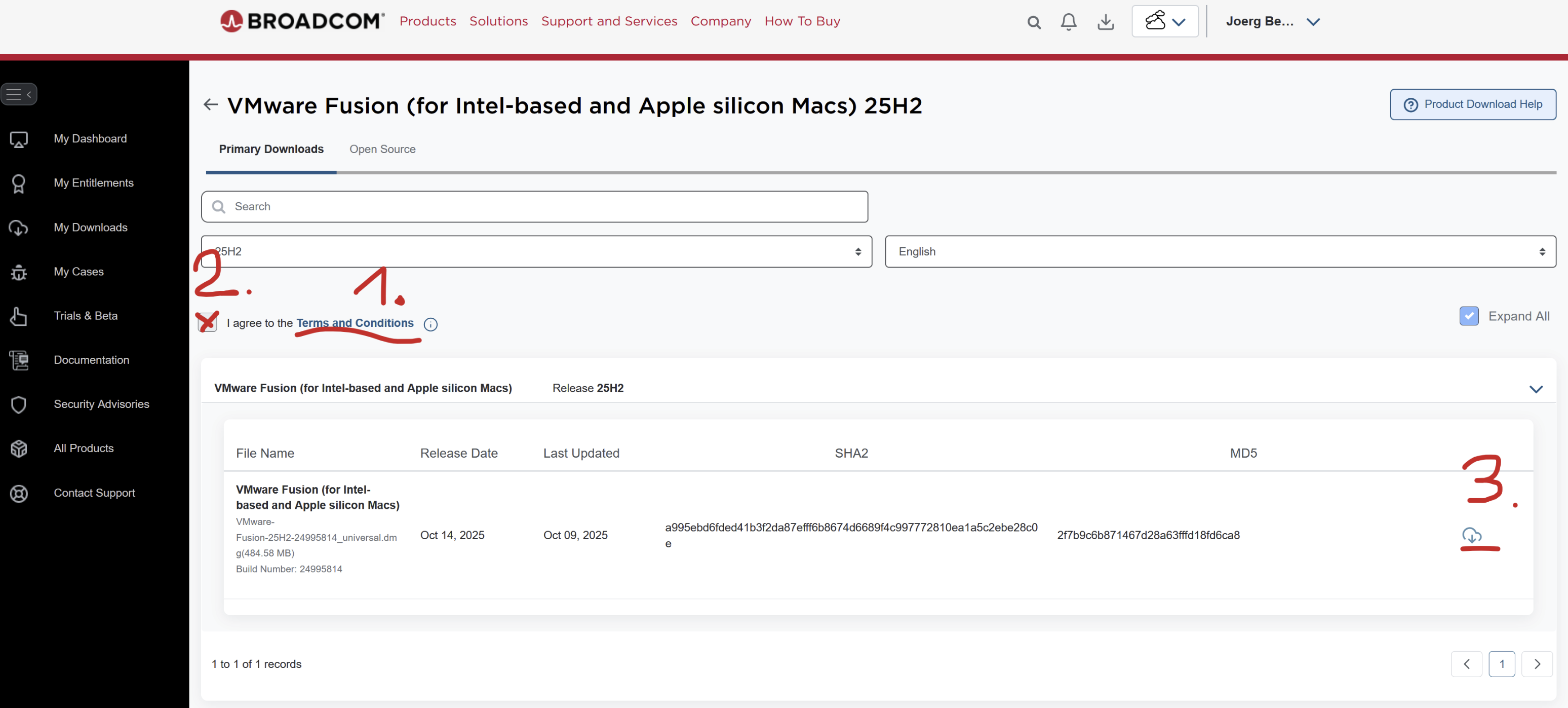Click into the Search input field
This screenshot has width=1568, height=708.
(534, 207)
